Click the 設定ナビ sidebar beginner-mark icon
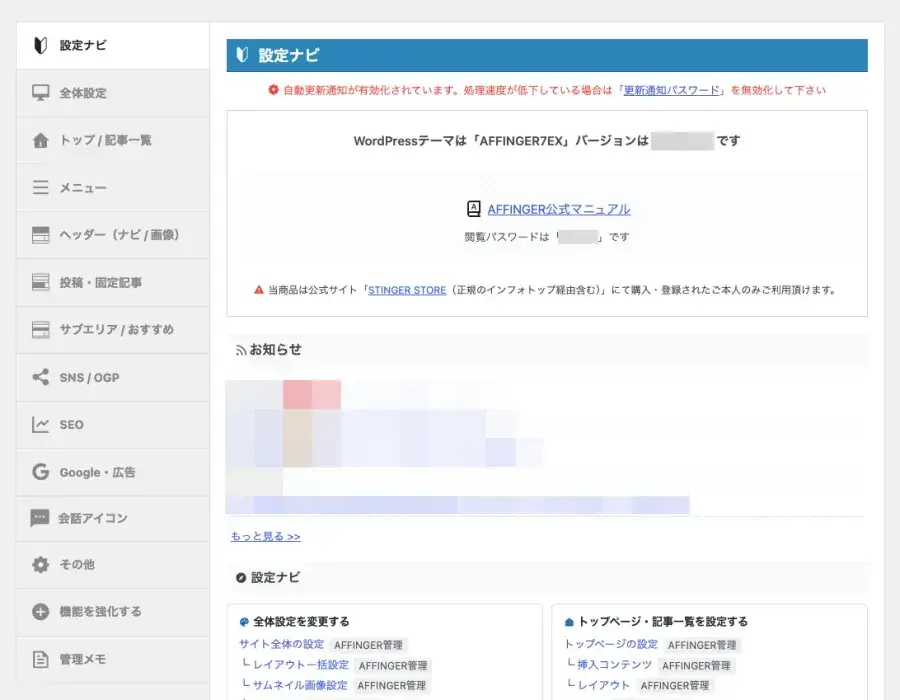900x700 pixels. tap(40, 45)
